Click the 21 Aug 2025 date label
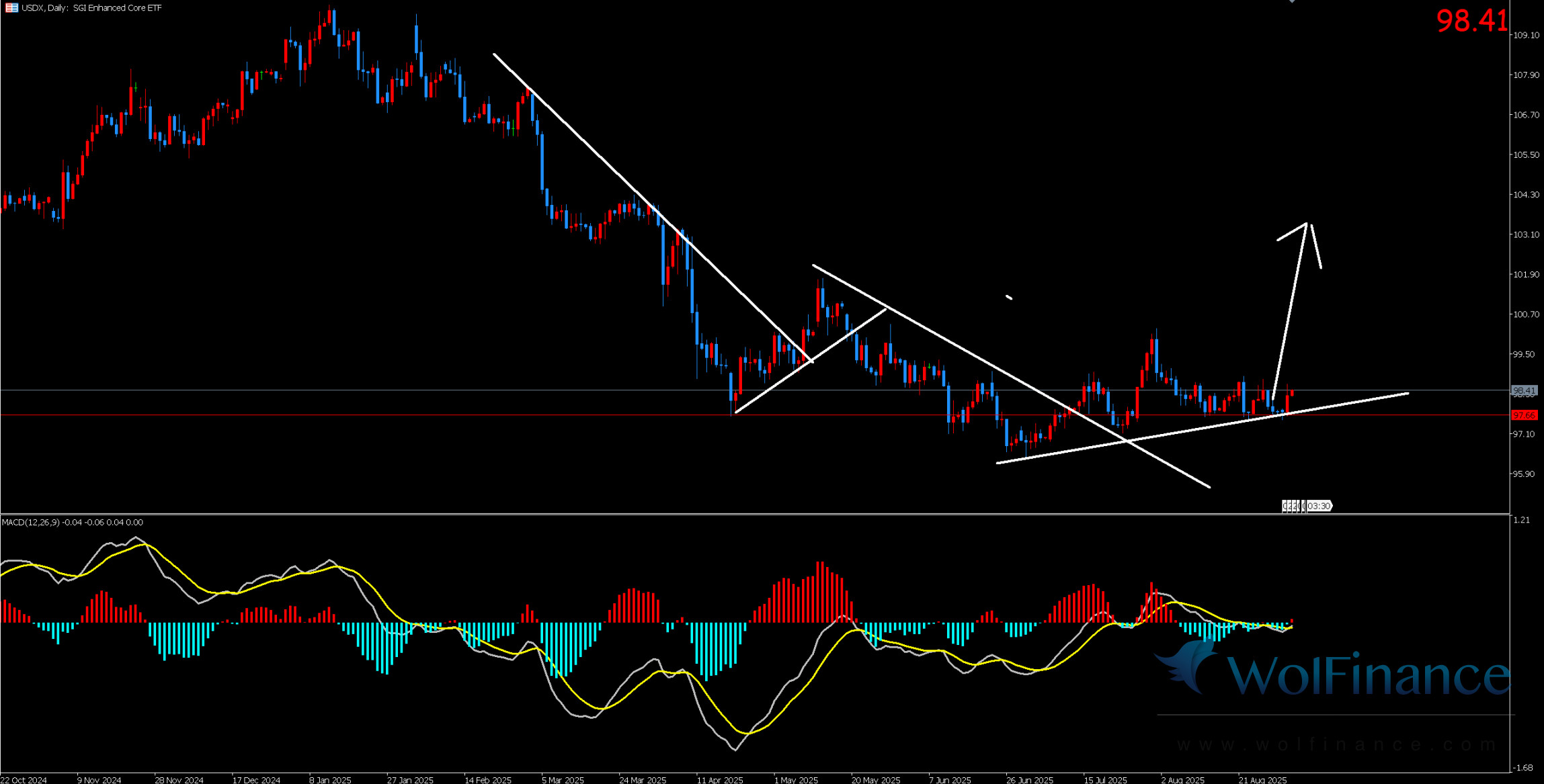 (1262, 780)
